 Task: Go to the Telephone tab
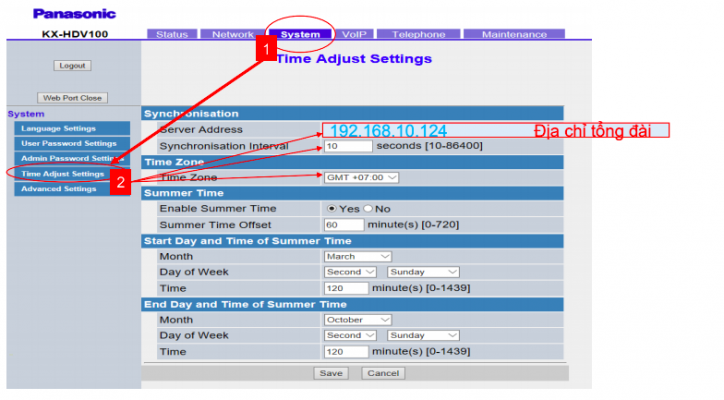pyautogui.click(x=418, y=34)
